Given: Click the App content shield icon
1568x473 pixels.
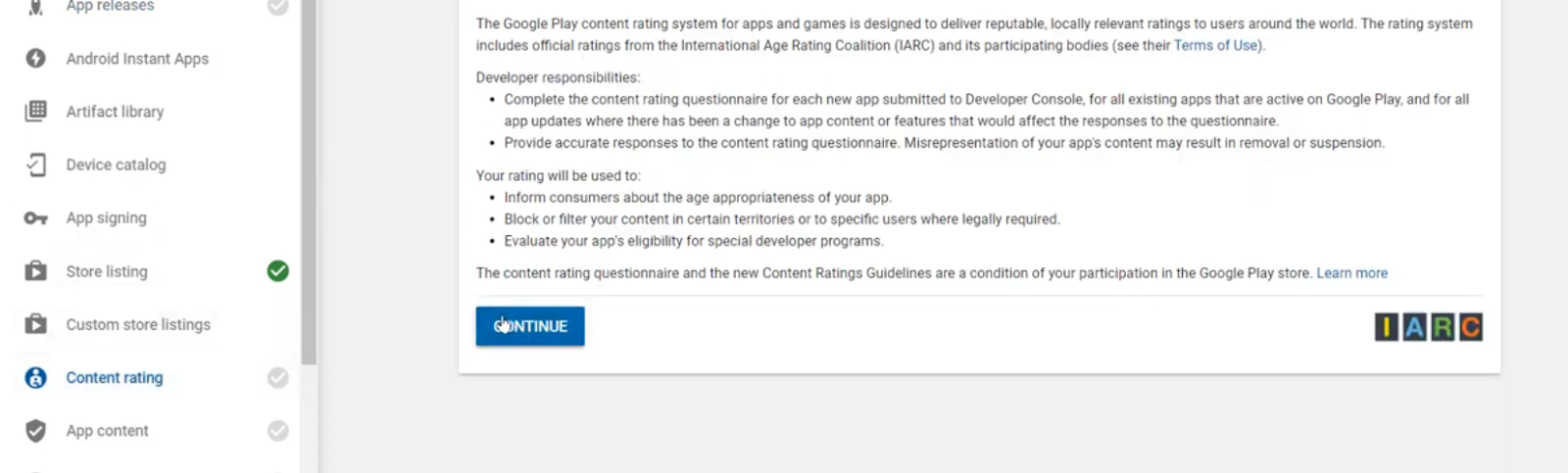Looking at the screenshot, I should pyautogui.click(x=35, y=431).
